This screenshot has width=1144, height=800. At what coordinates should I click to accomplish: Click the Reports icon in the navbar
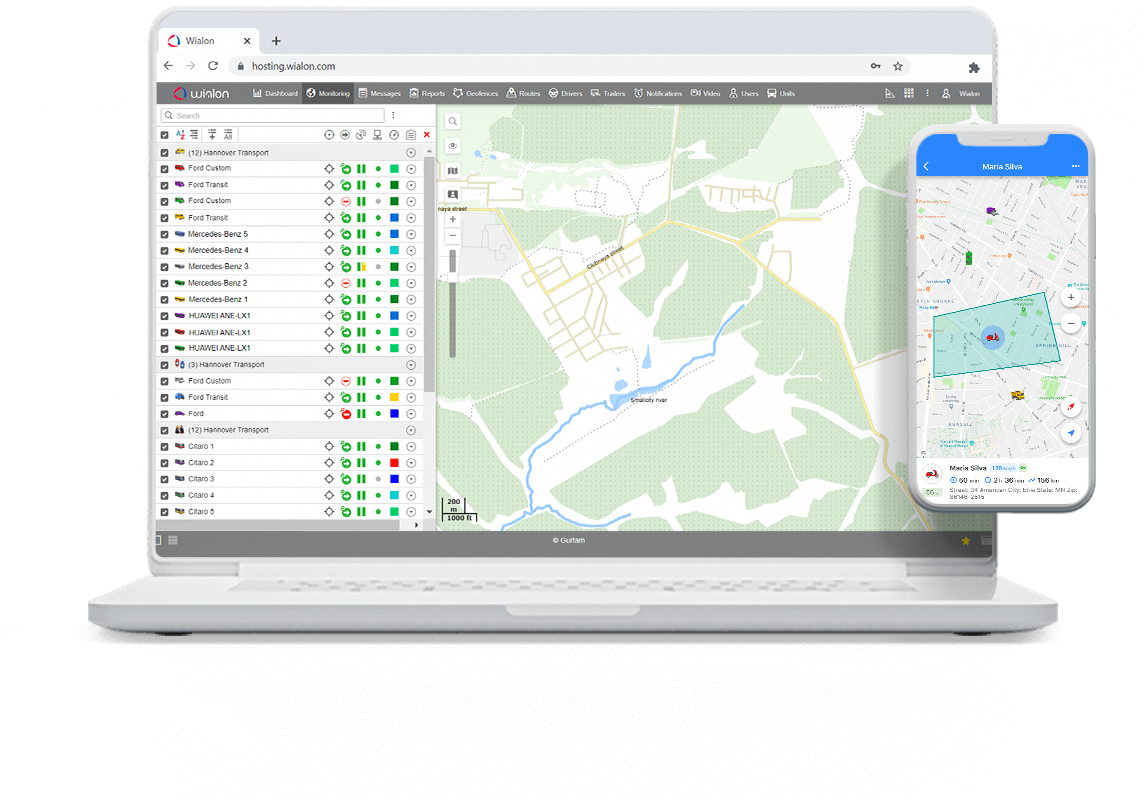[x=427, y=93]
